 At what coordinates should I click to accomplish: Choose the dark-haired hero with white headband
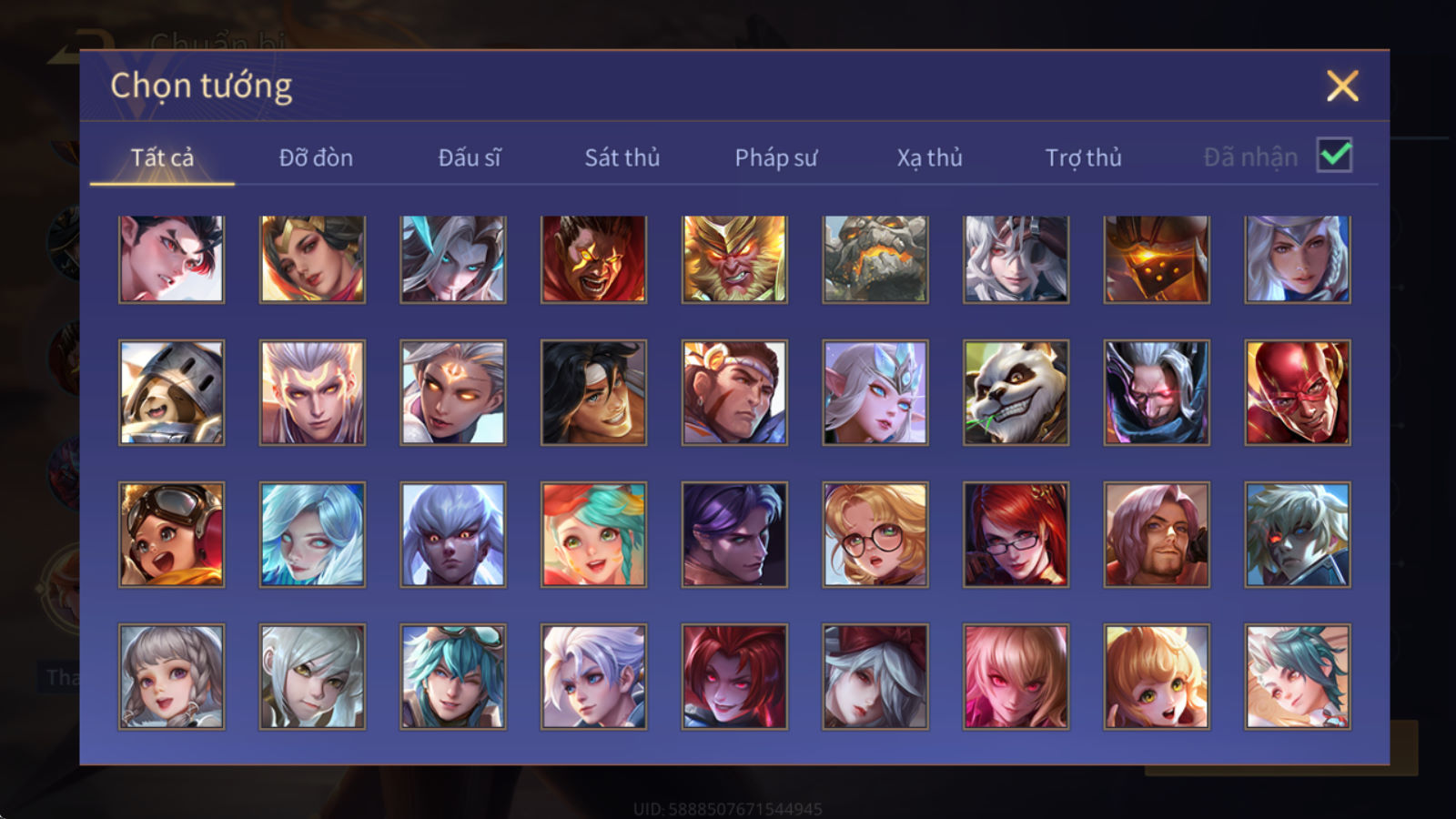pyautogui.click(x=593, y=392)
